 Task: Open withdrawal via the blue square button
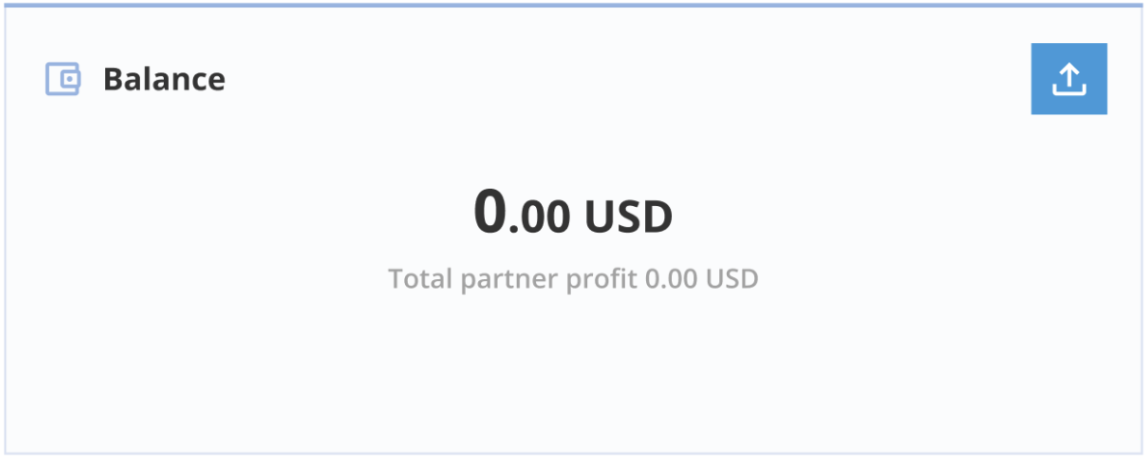[1069, 79]
